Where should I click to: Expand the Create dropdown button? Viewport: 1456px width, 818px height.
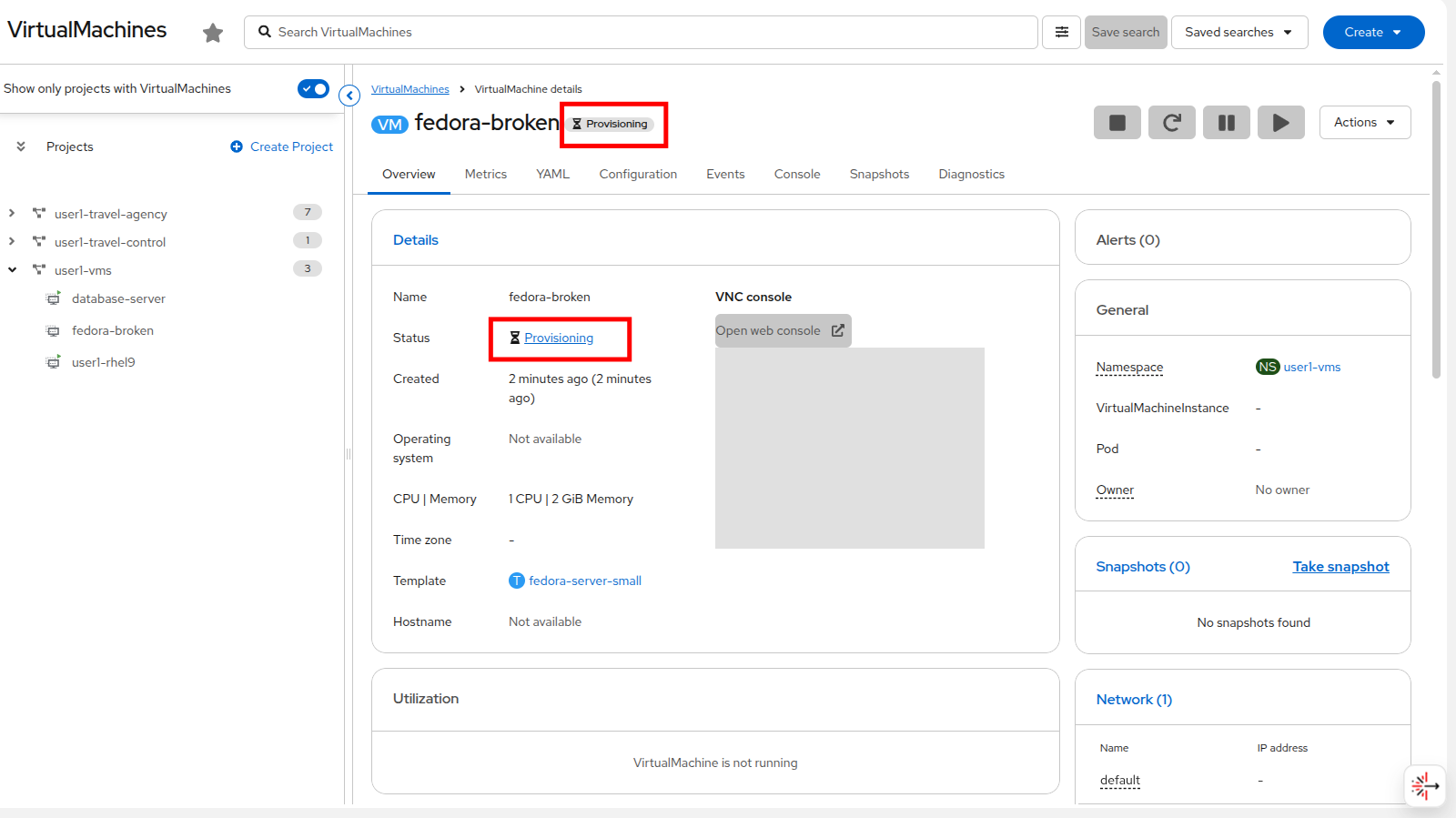(1372, 32)
